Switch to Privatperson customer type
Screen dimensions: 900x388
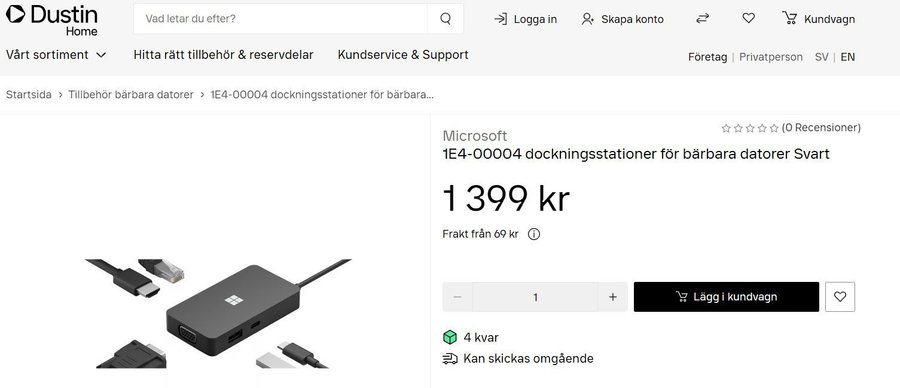[x=771, y=57]
